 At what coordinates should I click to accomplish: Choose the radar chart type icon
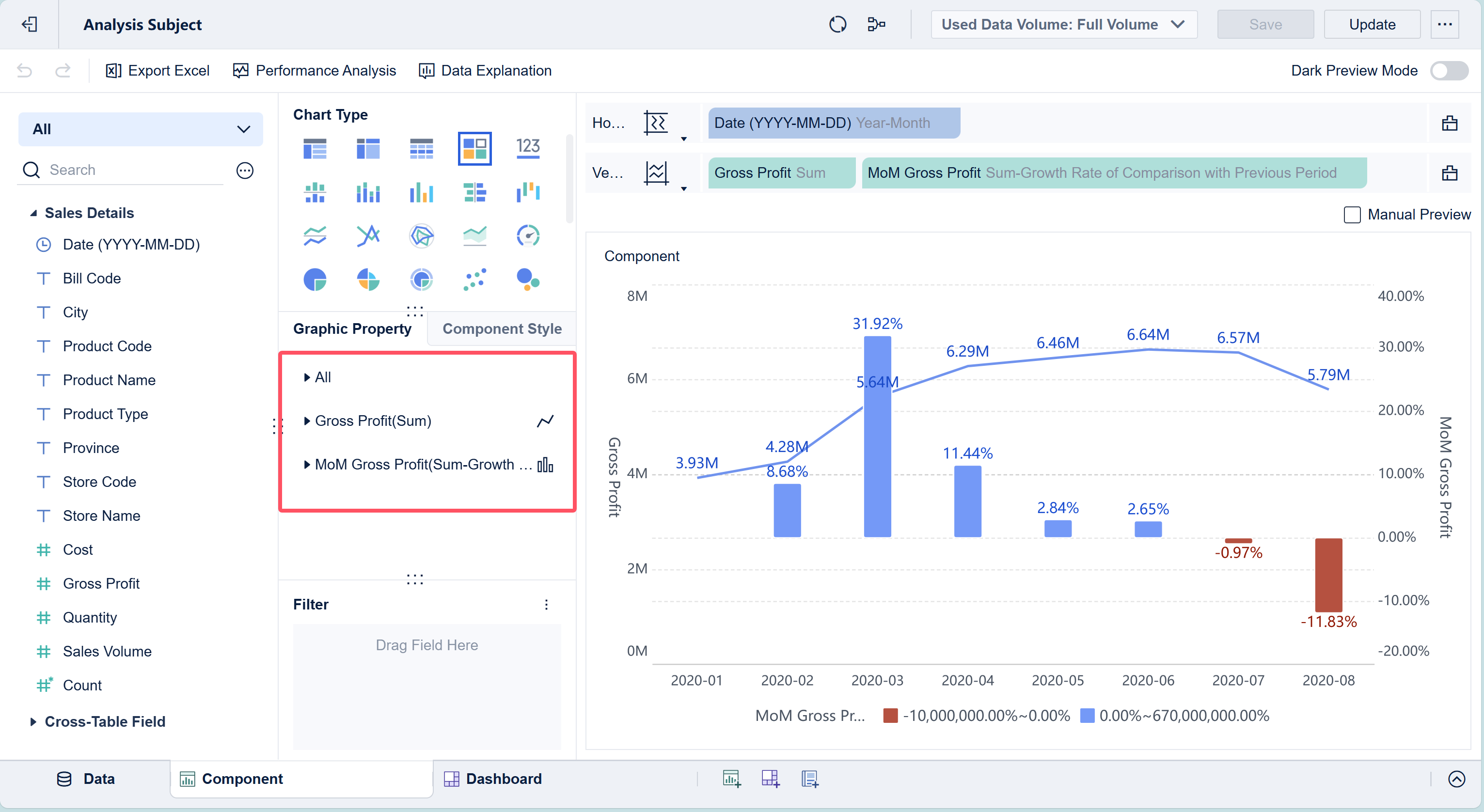tap(421, 235)
